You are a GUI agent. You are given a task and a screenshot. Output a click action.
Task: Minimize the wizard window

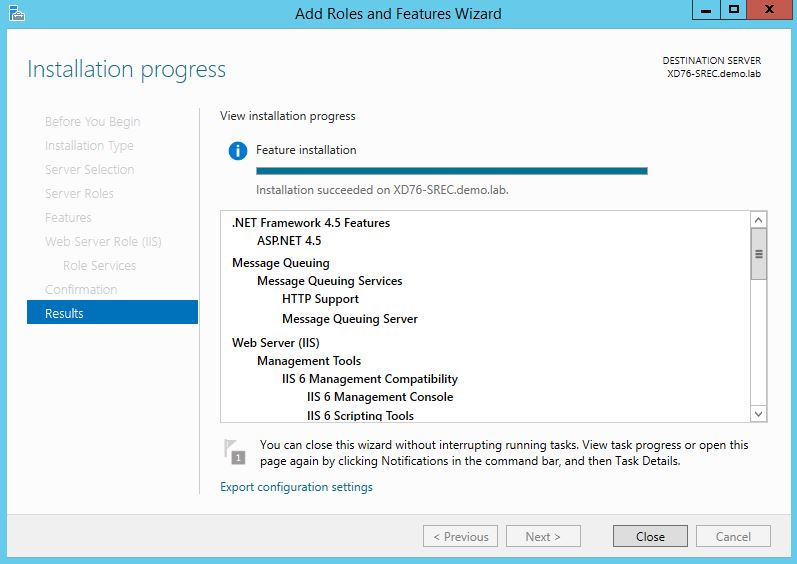tap(705, 9)
